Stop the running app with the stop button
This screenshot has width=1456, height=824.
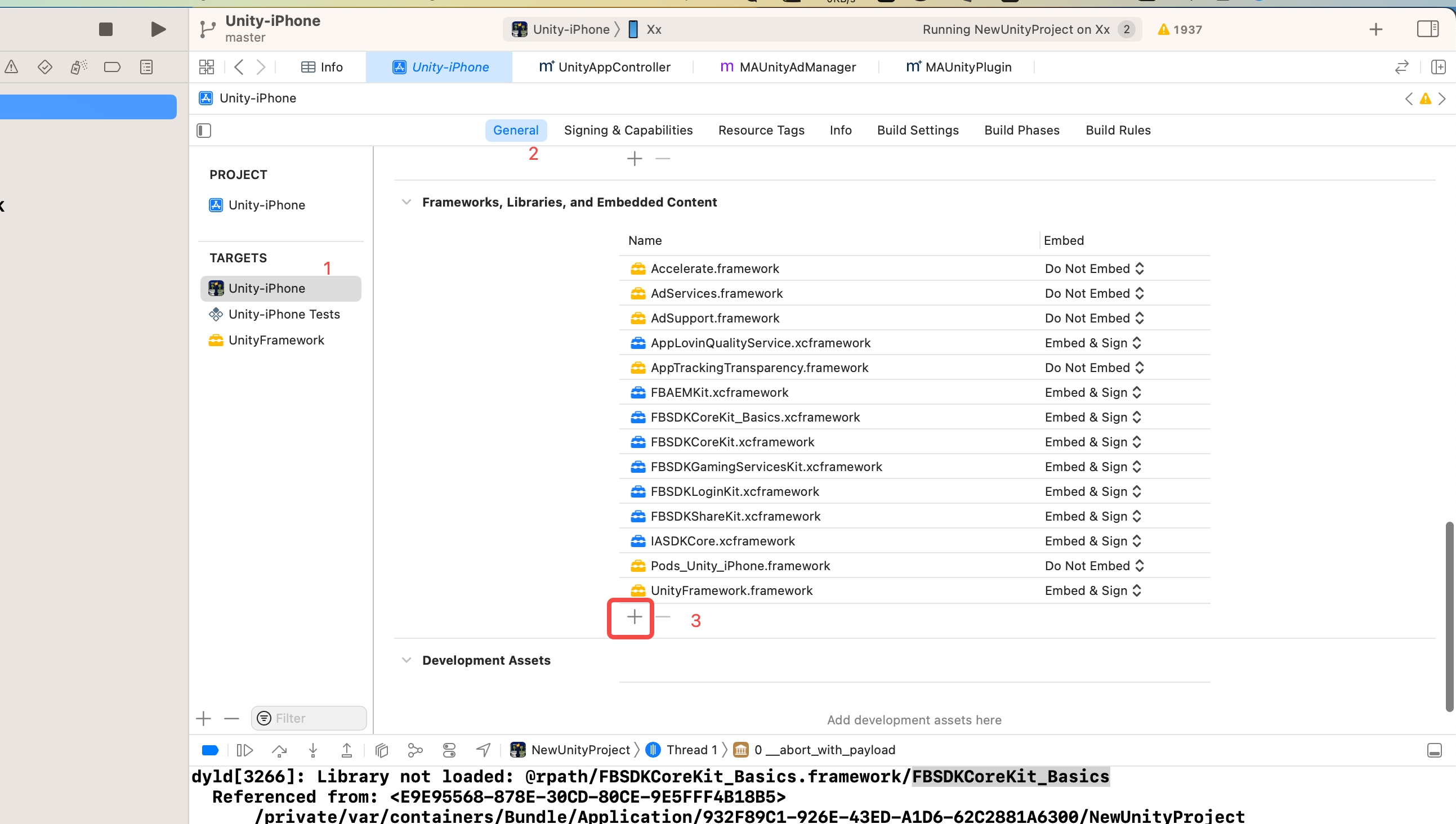tap(105, 29)
